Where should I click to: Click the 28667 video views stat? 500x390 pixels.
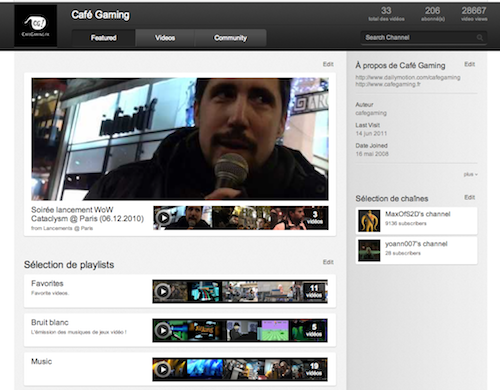(474, 14)
